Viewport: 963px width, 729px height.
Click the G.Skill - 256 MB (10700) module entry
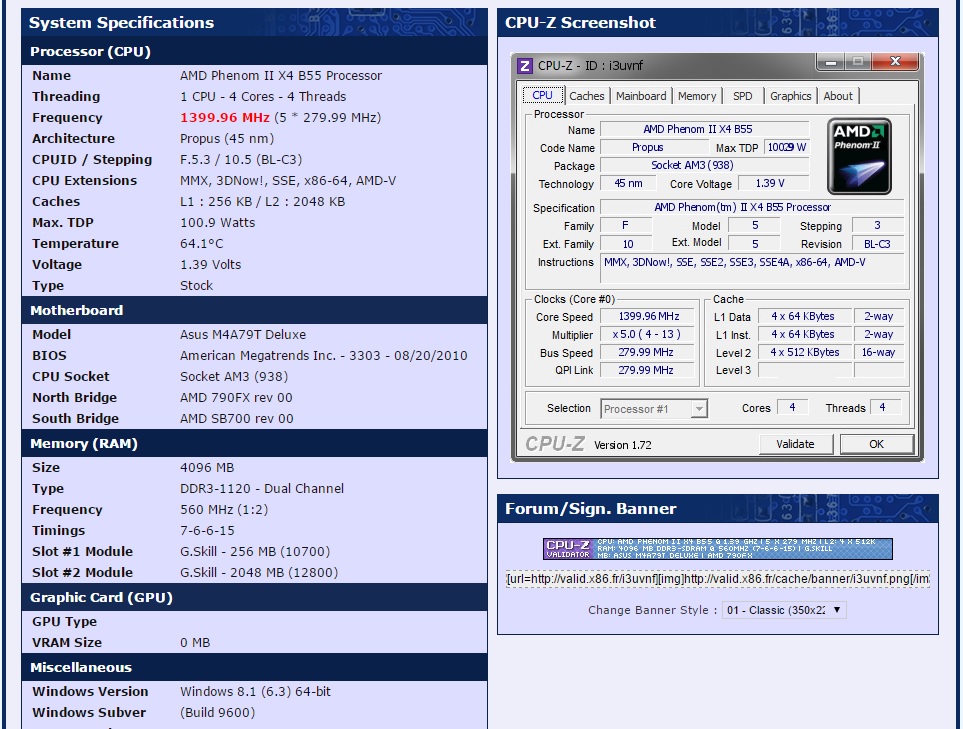coord(255,552)
